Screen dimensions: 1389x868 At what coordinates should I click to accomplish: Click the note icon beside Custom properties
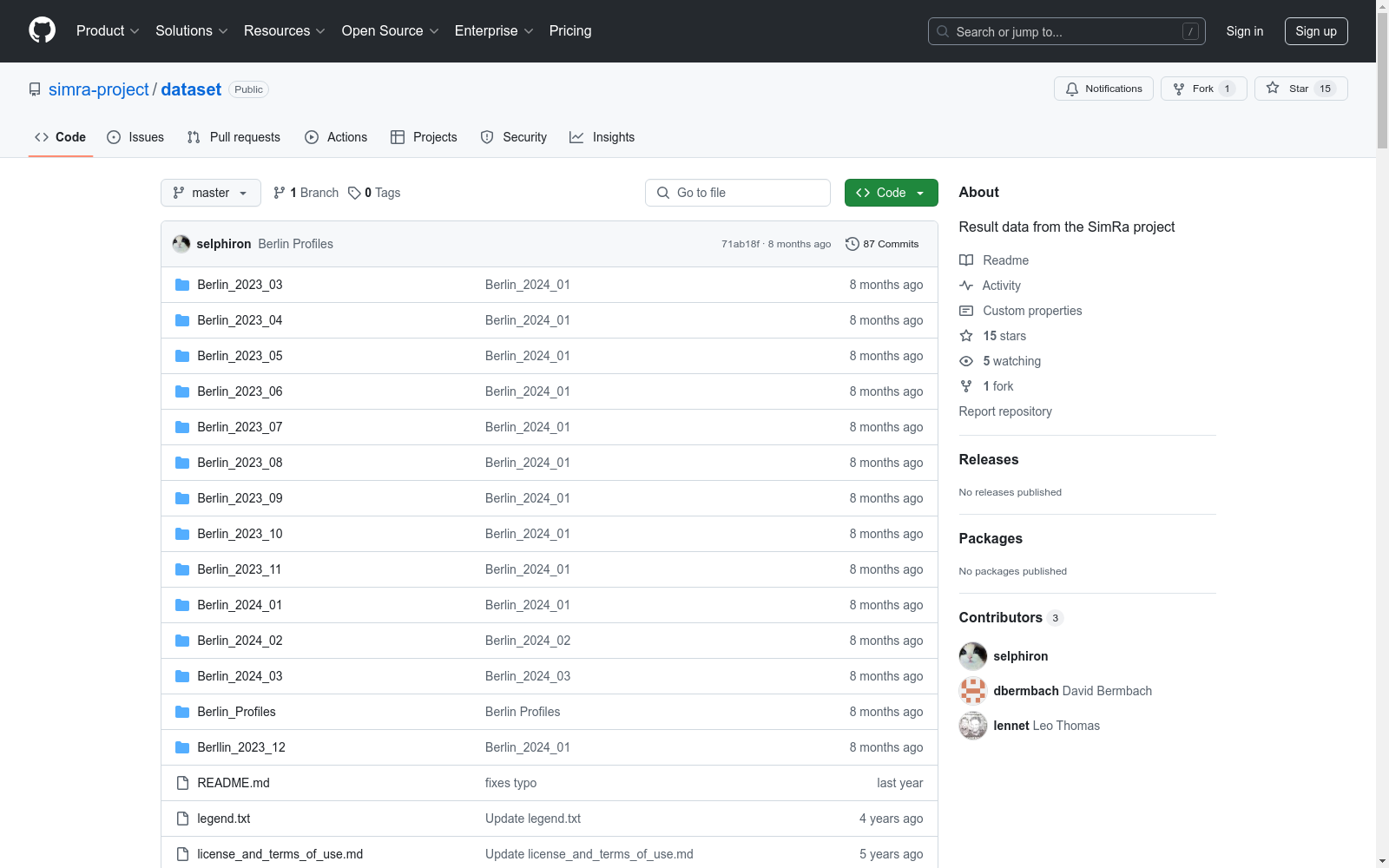click(966, 311)
